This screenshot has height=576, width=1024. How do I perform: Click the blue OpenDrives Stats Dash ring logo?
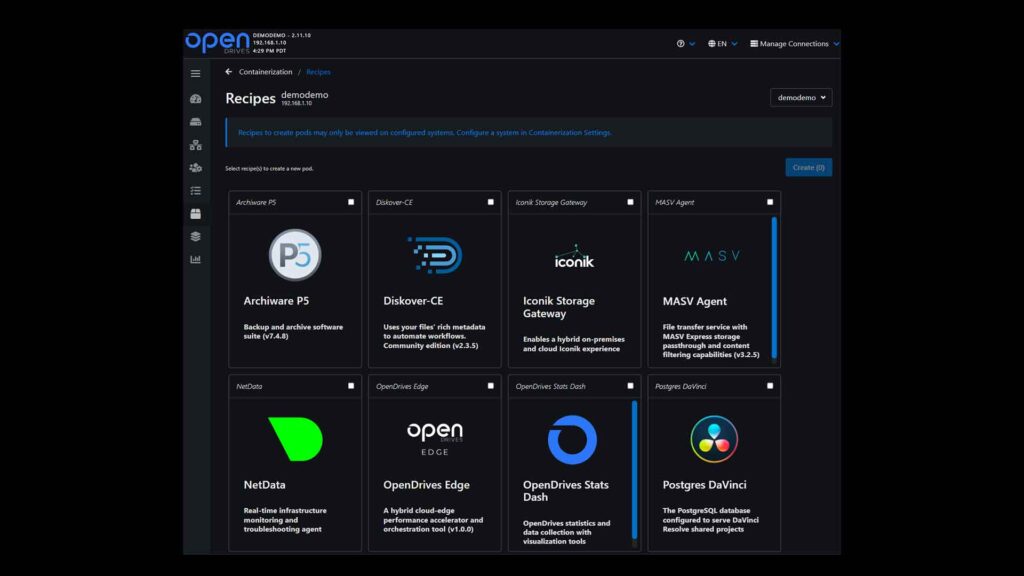pos(572,440)
